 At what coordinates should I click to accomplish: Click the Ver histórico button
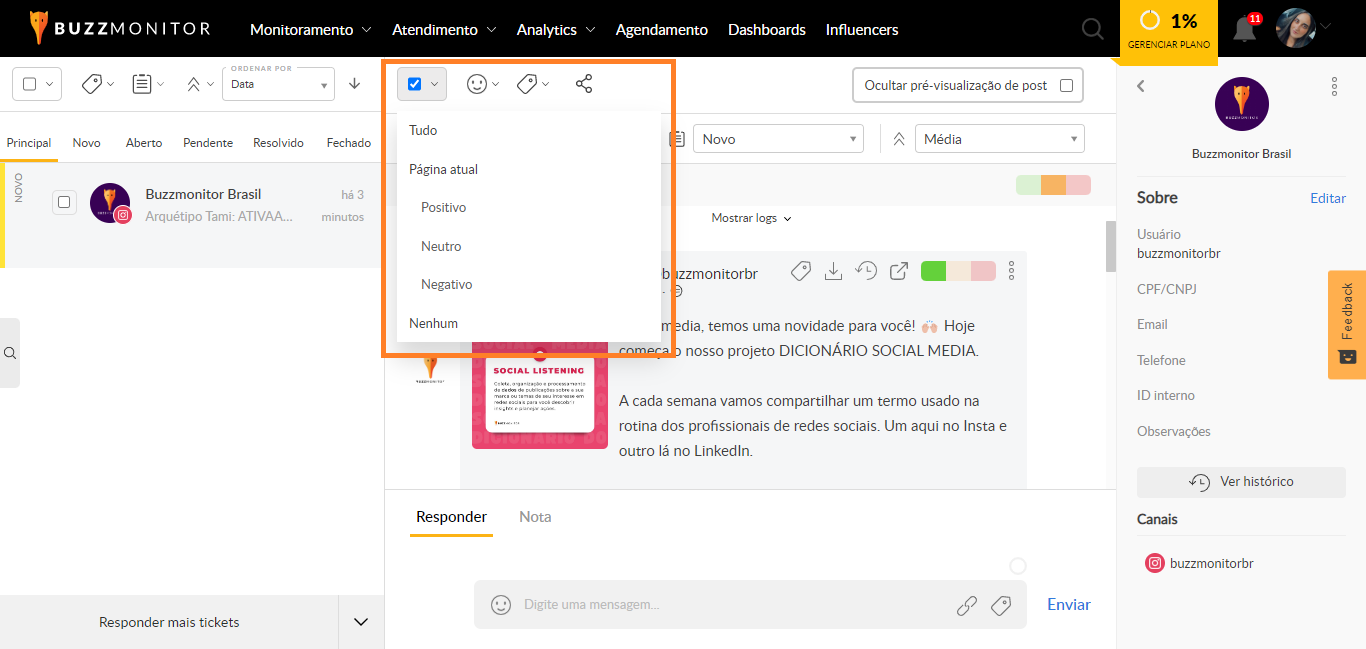pos(1241,482)
